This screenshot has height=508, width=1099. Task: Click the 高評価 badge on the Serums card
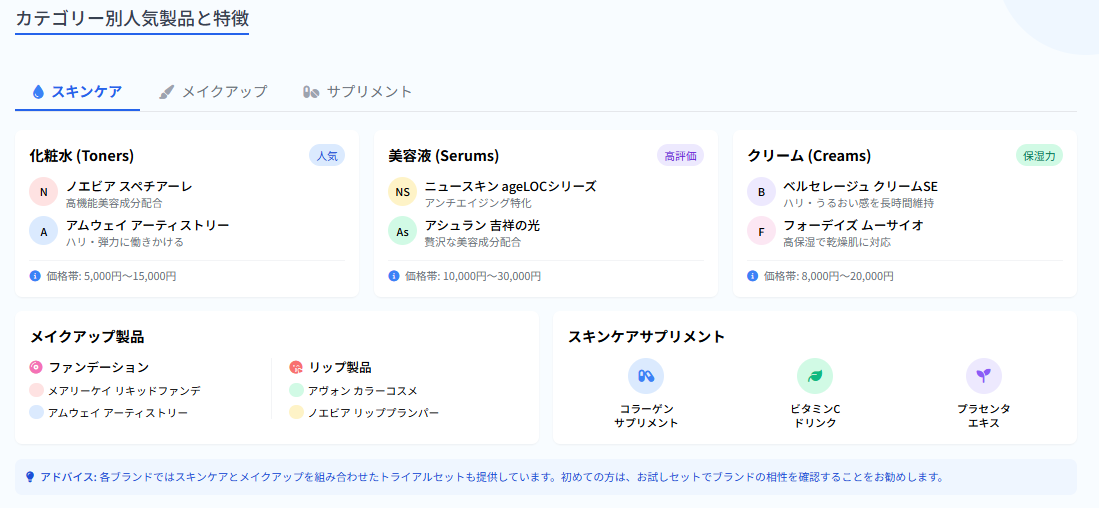(681, 156)
